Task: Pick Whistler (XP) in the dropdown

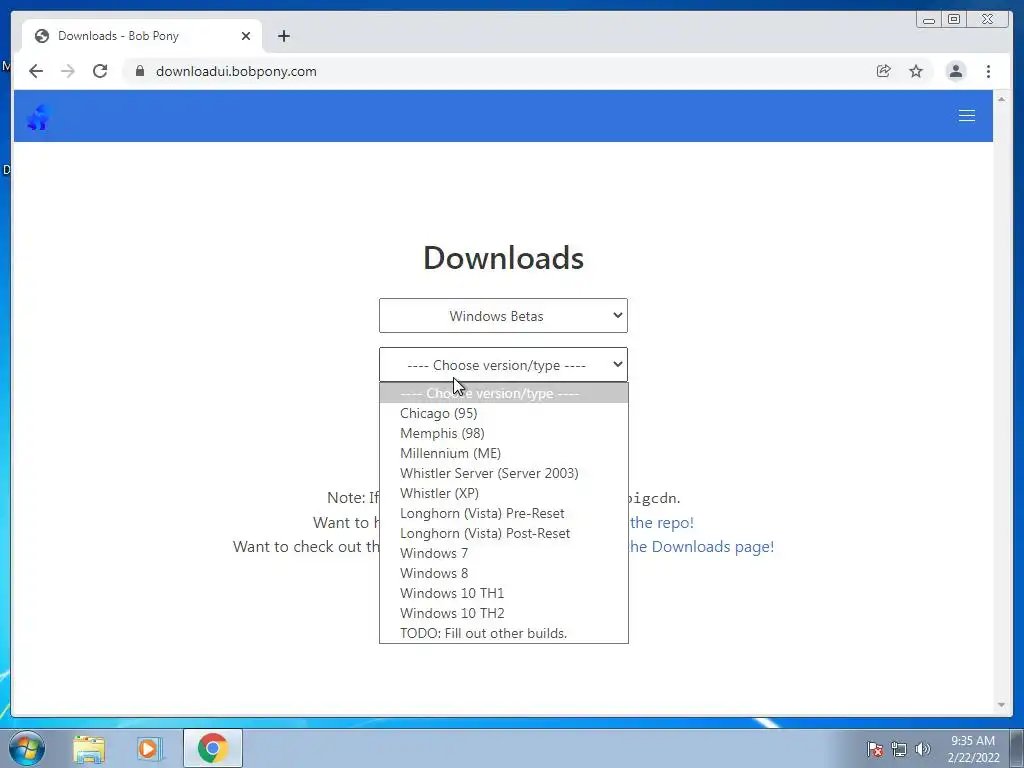Action: pos(504,493)
